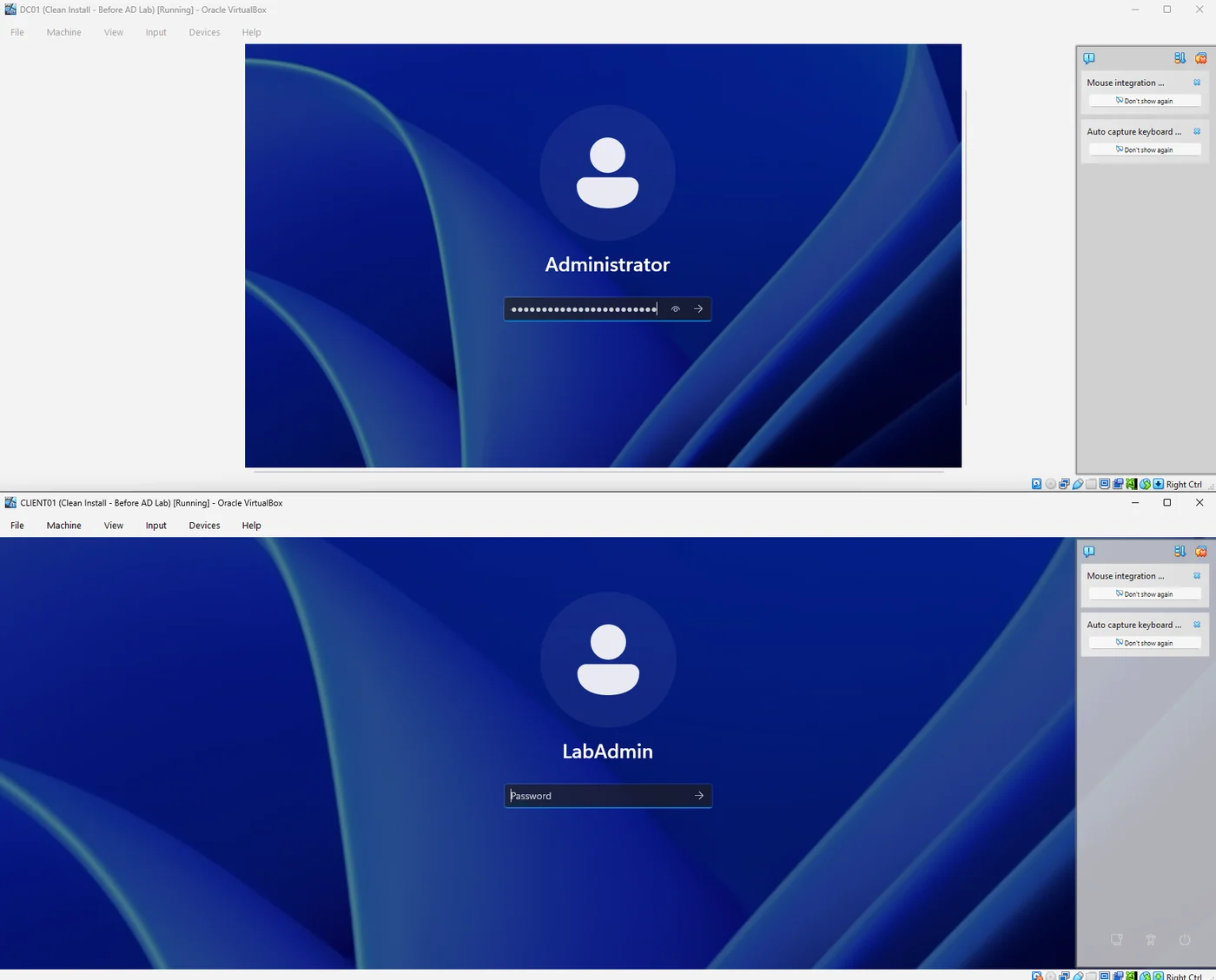Open File menu in DC01 window
1216x980 pixels.
17,32
